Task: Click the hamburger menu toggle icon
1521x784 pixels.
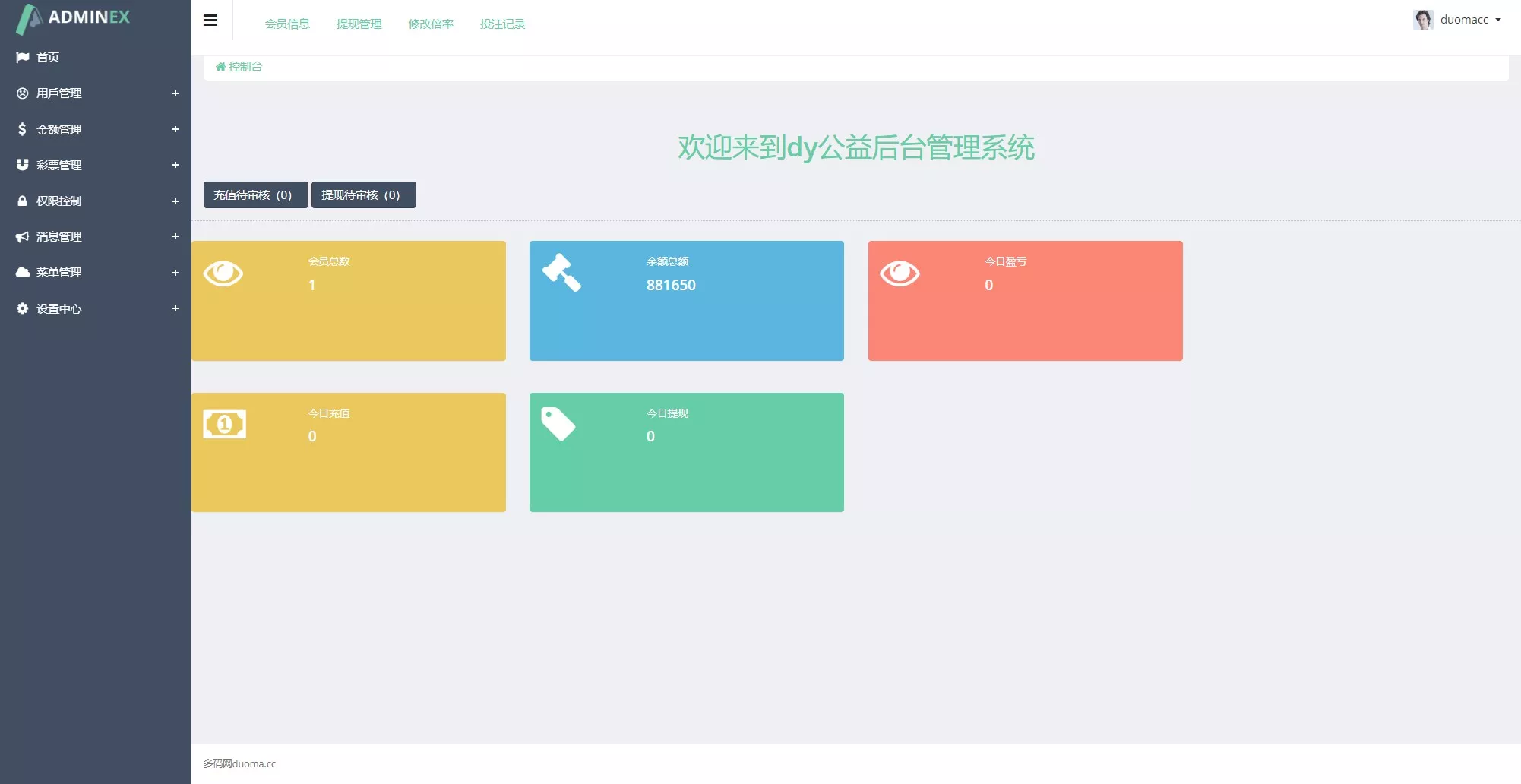Action: (x=210, y=21)
